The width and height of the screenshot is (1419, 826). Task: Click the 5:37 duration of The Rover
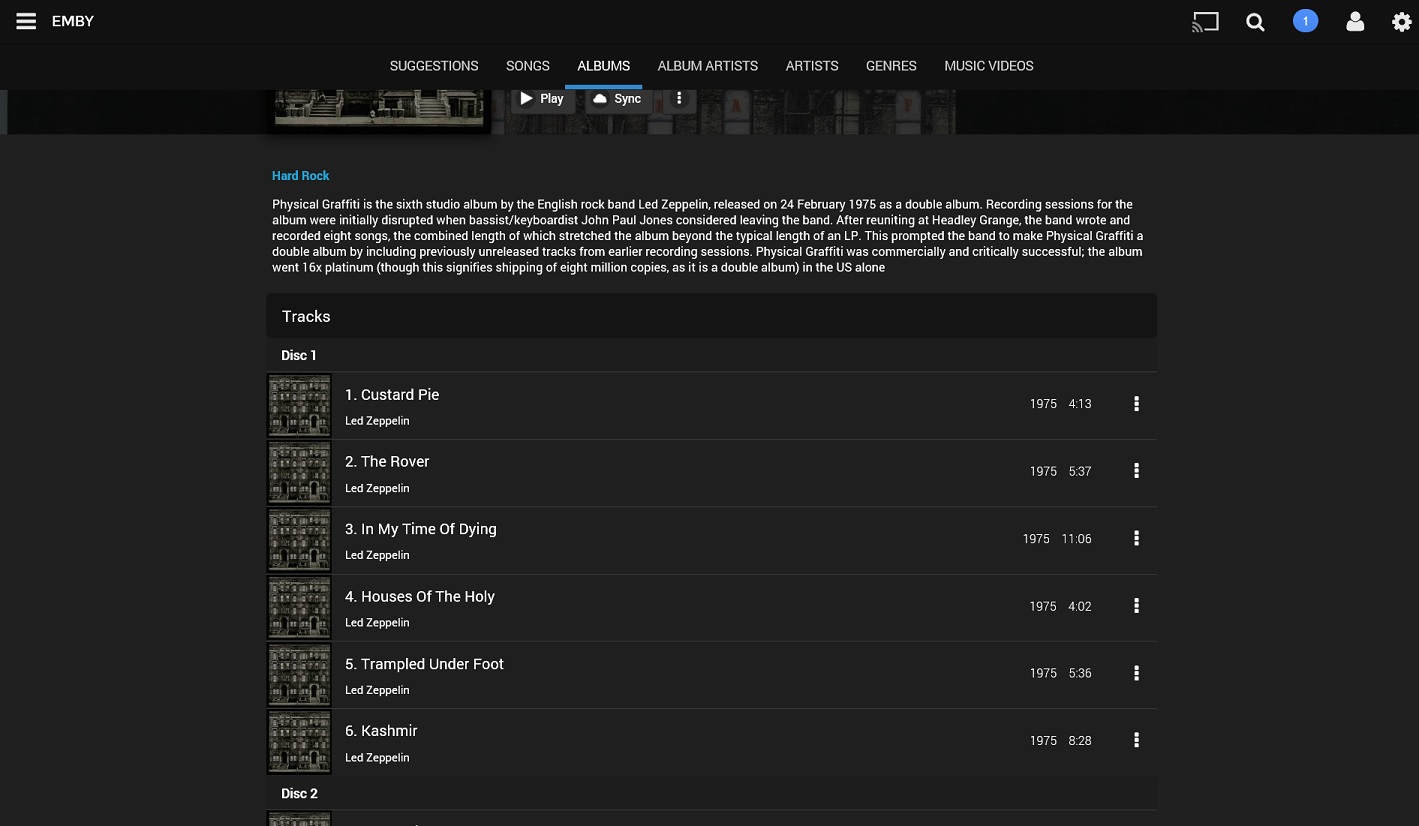tap(1080, 471)
